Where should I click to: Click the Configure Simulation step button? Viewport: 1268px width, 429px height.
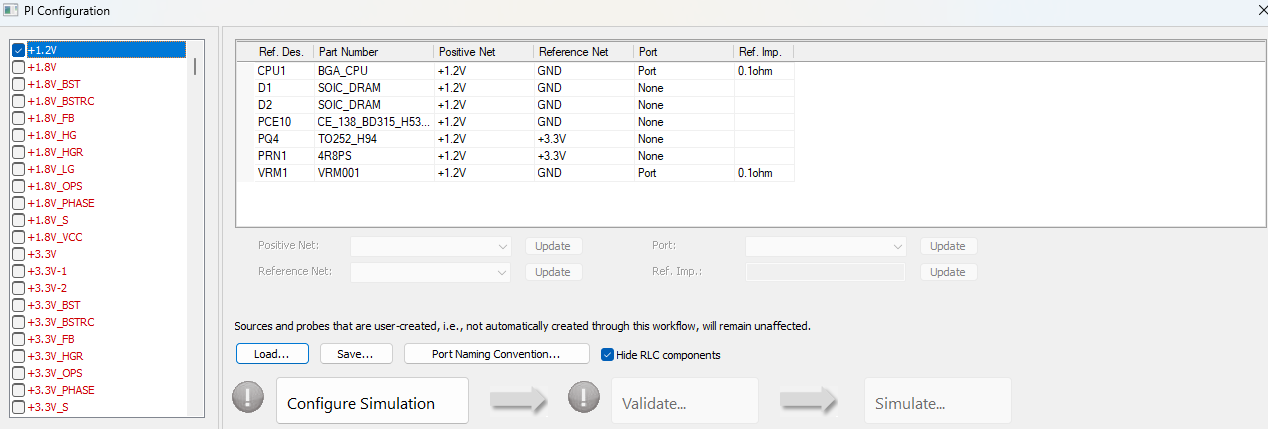point(372,400)
